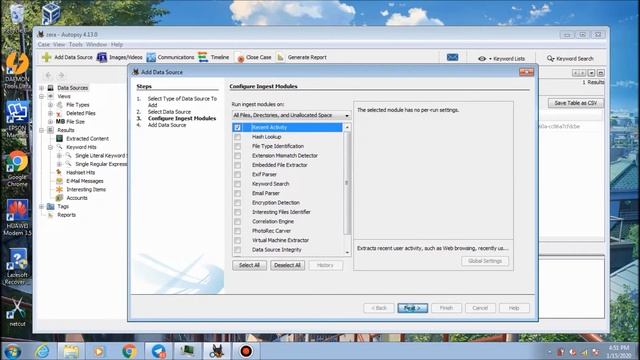
Task: Click the Add Data Source toolbar icon
Action: (x=47, y=57)
